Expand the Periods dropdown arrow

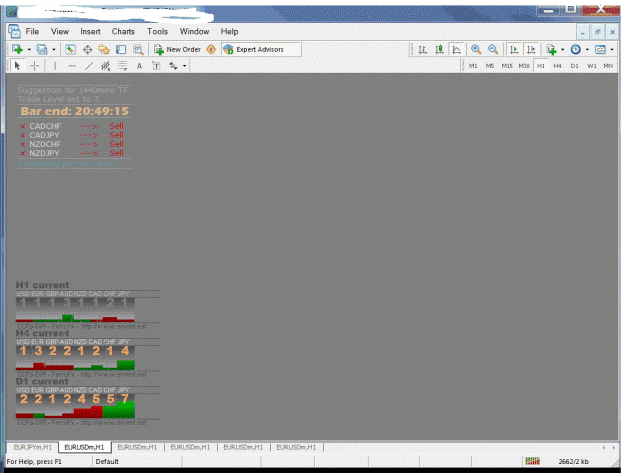point(587,50)
